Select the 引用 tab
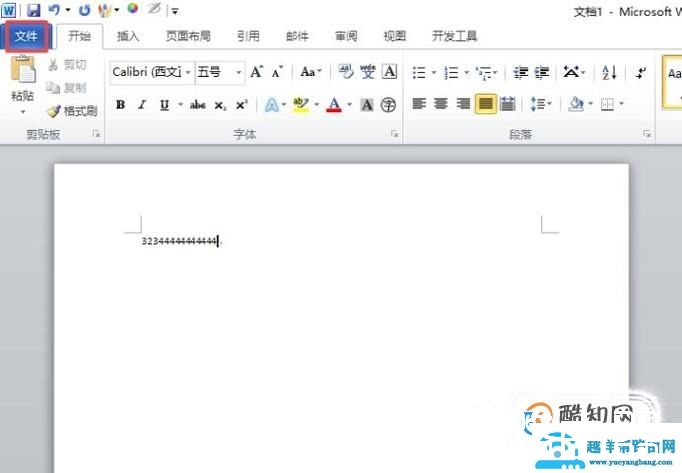Screen dimensions: 682x473 coord(248,37)
